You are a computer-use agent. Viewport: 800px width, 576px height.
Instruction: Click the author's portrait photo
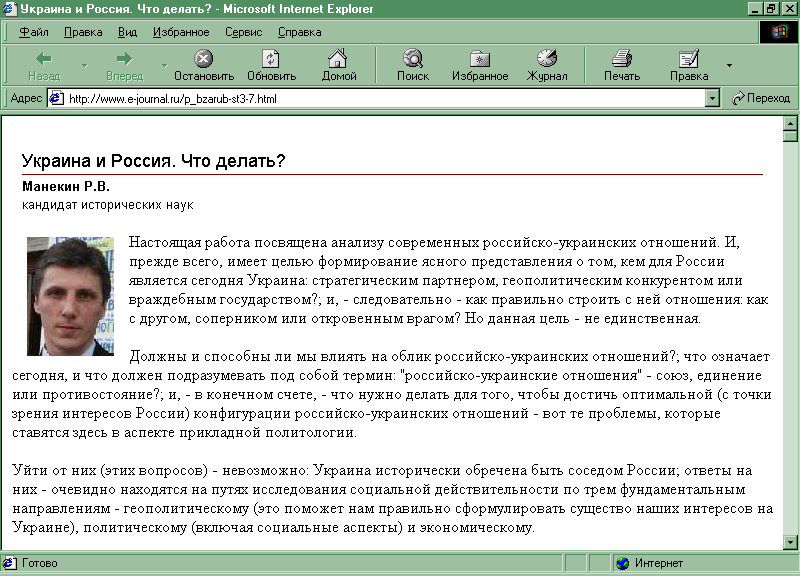[x=69, y=295]
